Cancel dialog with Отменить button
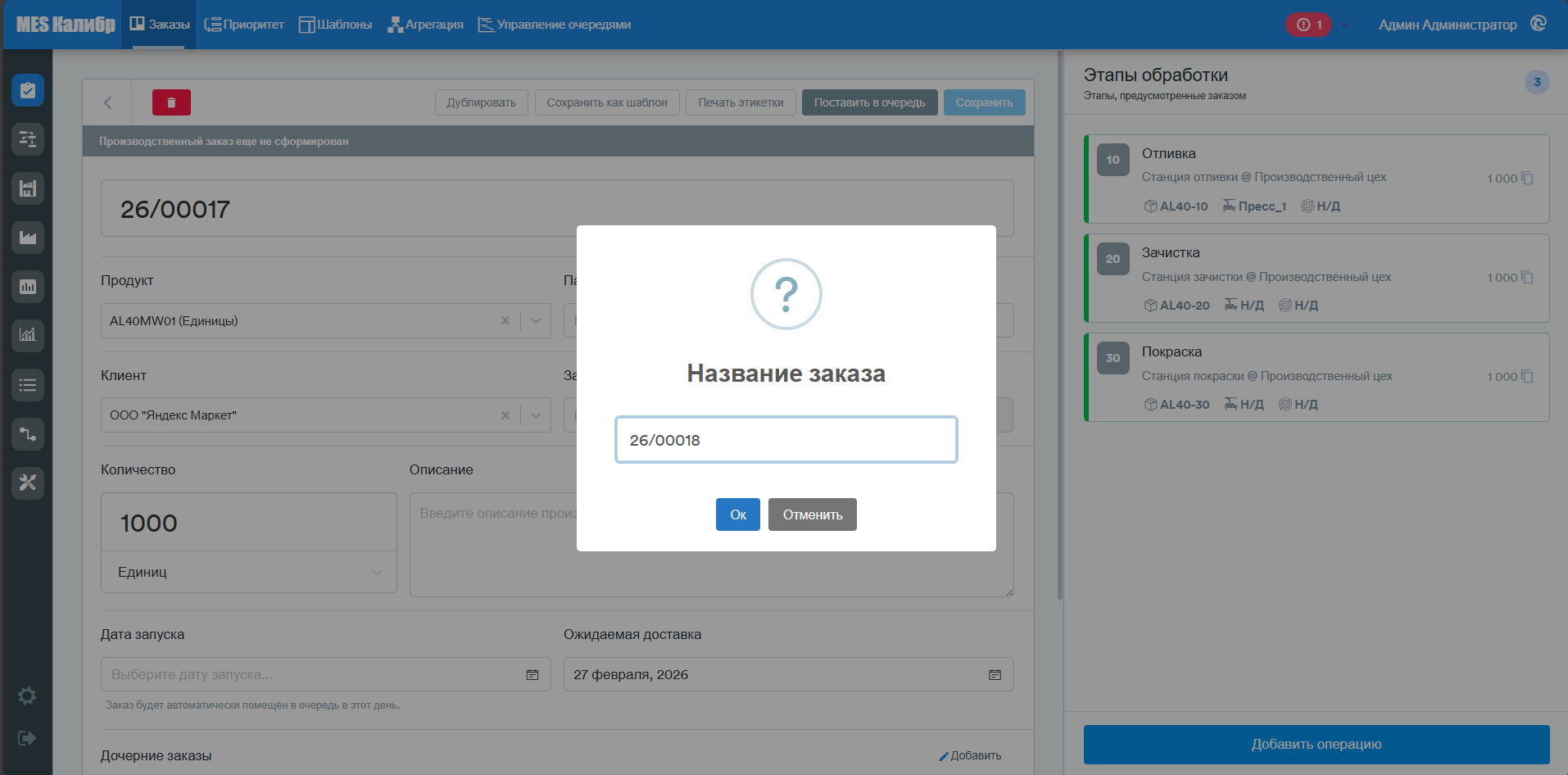The width and height of the screenshot is (1568, 775). tap(812, 514)
